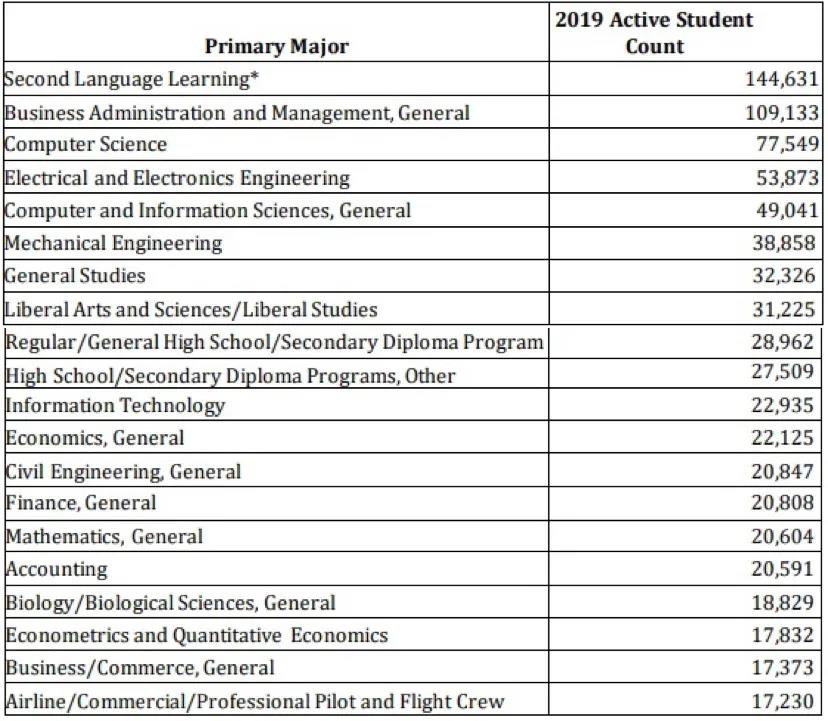The image size is (828, 721).
Task: Click the count value 20,604
Action: tap(784, 536)
